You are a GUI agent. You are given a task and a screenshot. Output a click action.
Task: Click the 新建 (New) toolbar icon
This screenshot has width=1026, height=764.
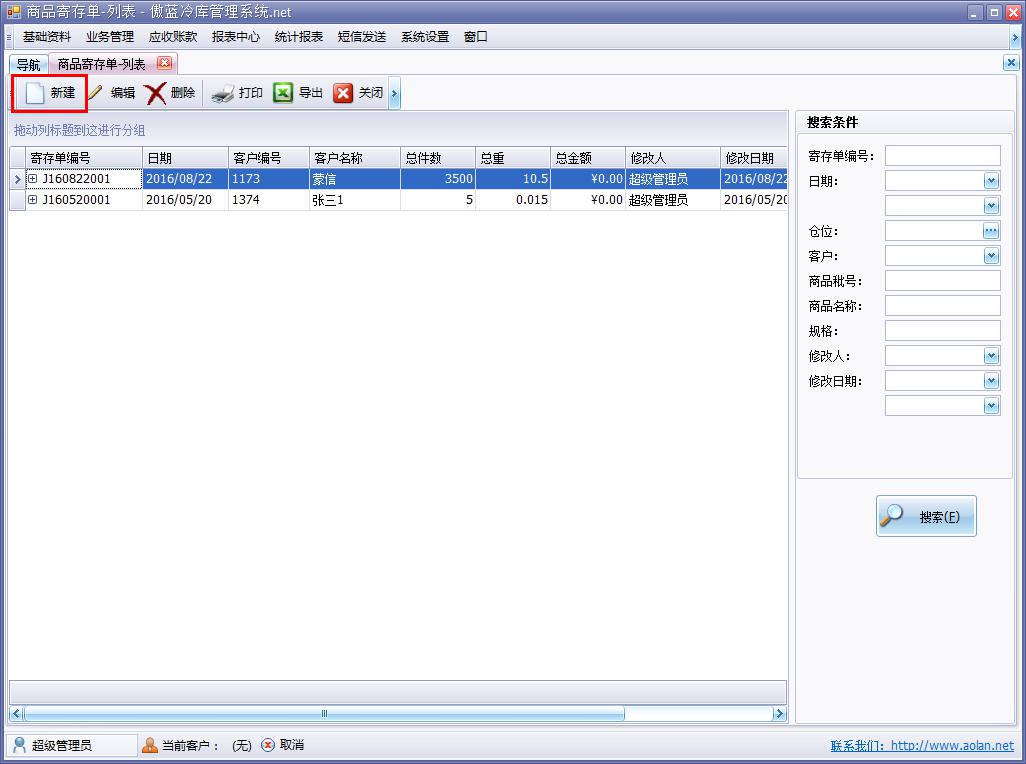coord(35,93)
